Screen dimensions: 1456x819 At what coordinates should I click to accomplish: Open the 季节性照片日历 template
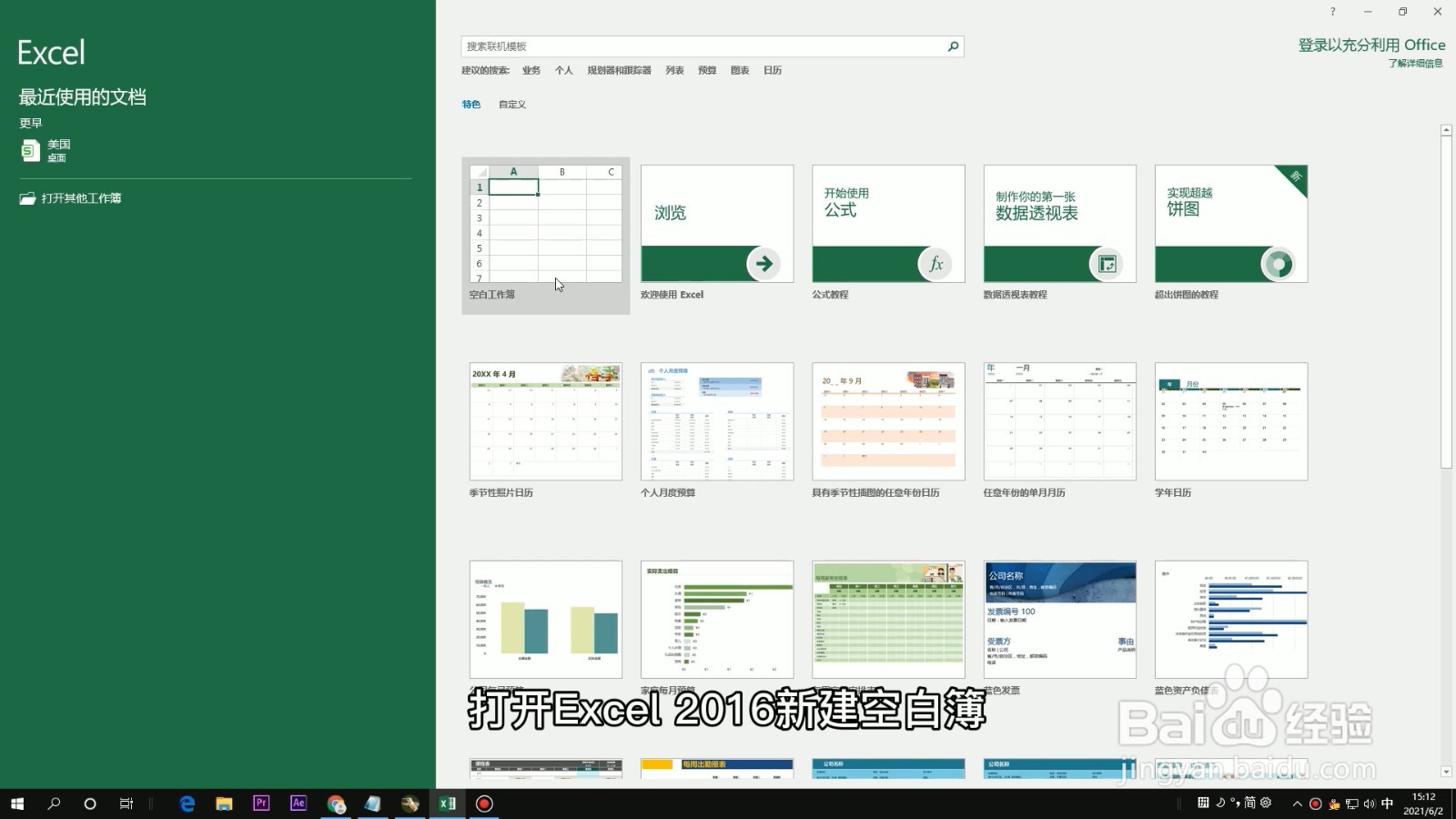[x=546, y=430]
